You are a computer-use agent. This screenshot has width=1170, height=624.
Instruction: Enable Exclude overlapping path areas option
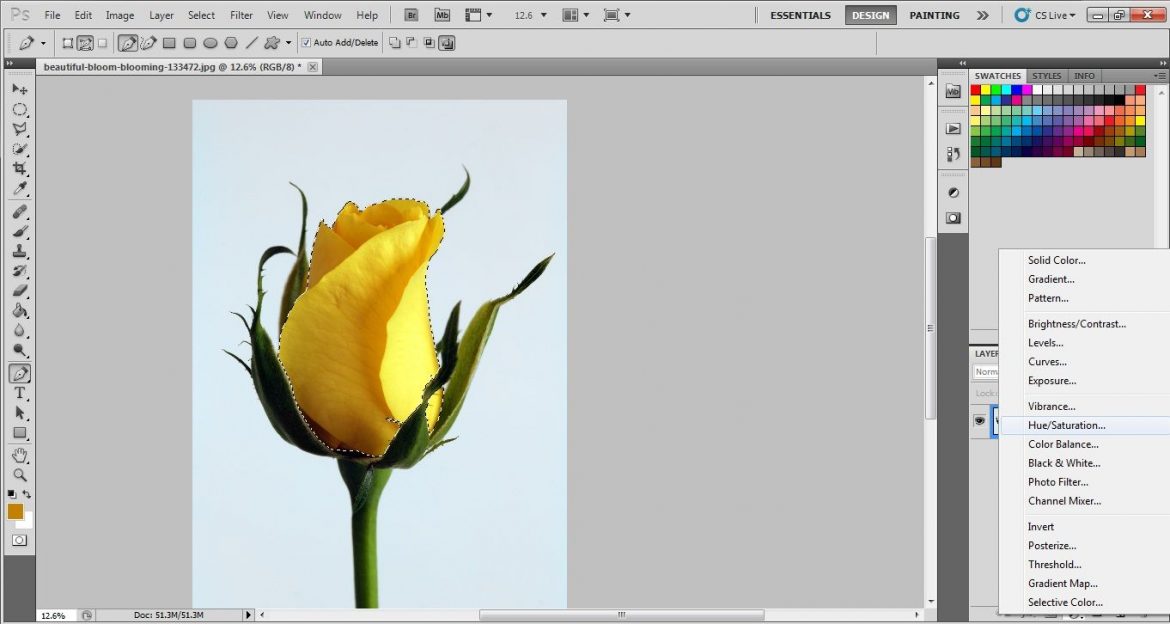pyautogui.click(x=446, y=43)
